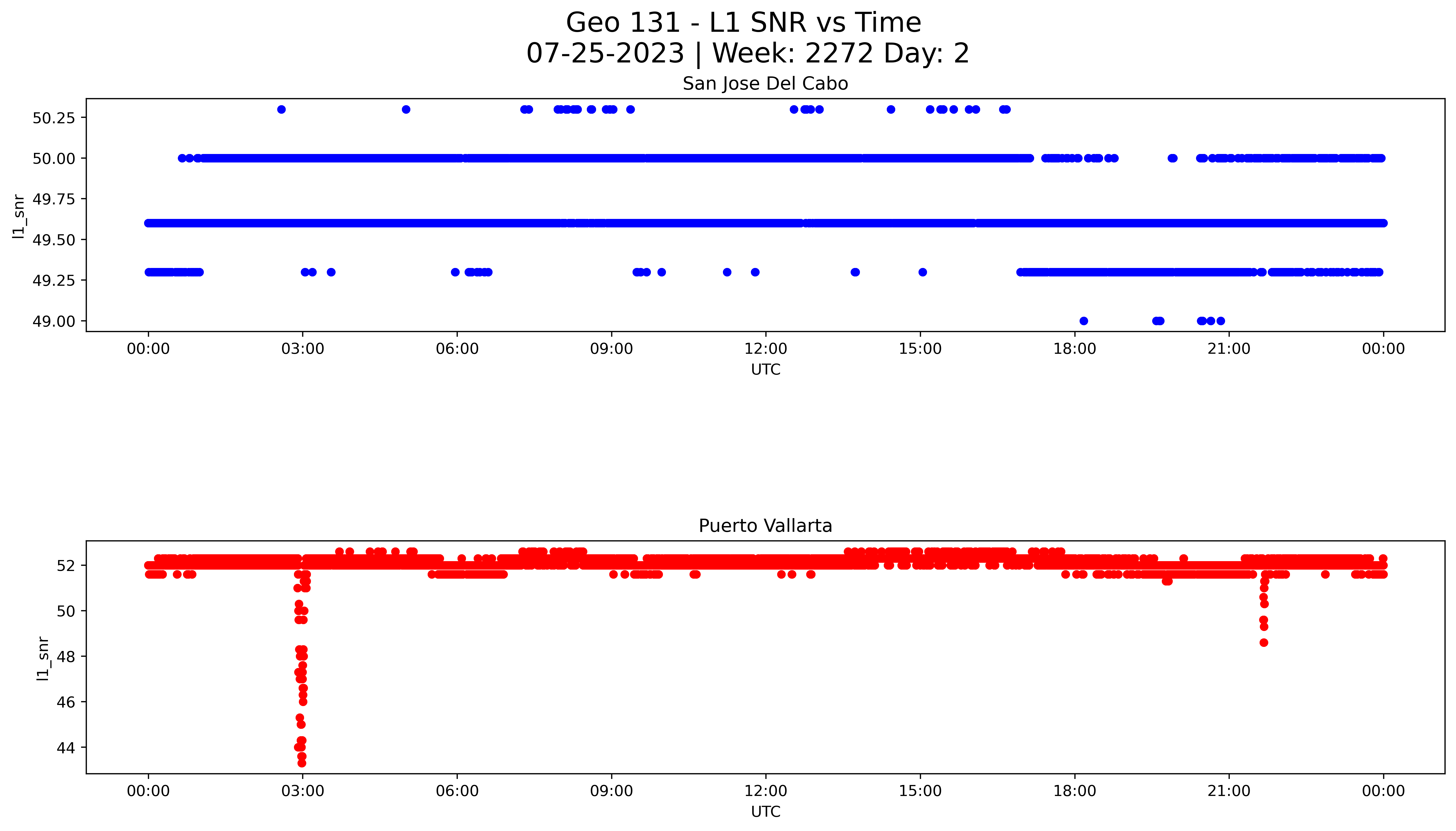Click the main title 'Geo 131 - L1 SNR vs Time'
This screenshot has height=831, width=1456.
pos(743,23)
